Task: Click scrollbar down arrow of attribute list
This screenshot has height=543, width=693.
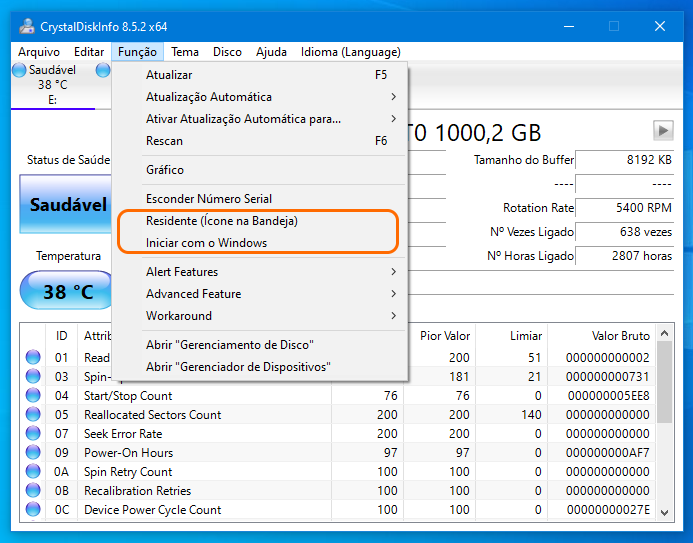Action: (664, 513)
